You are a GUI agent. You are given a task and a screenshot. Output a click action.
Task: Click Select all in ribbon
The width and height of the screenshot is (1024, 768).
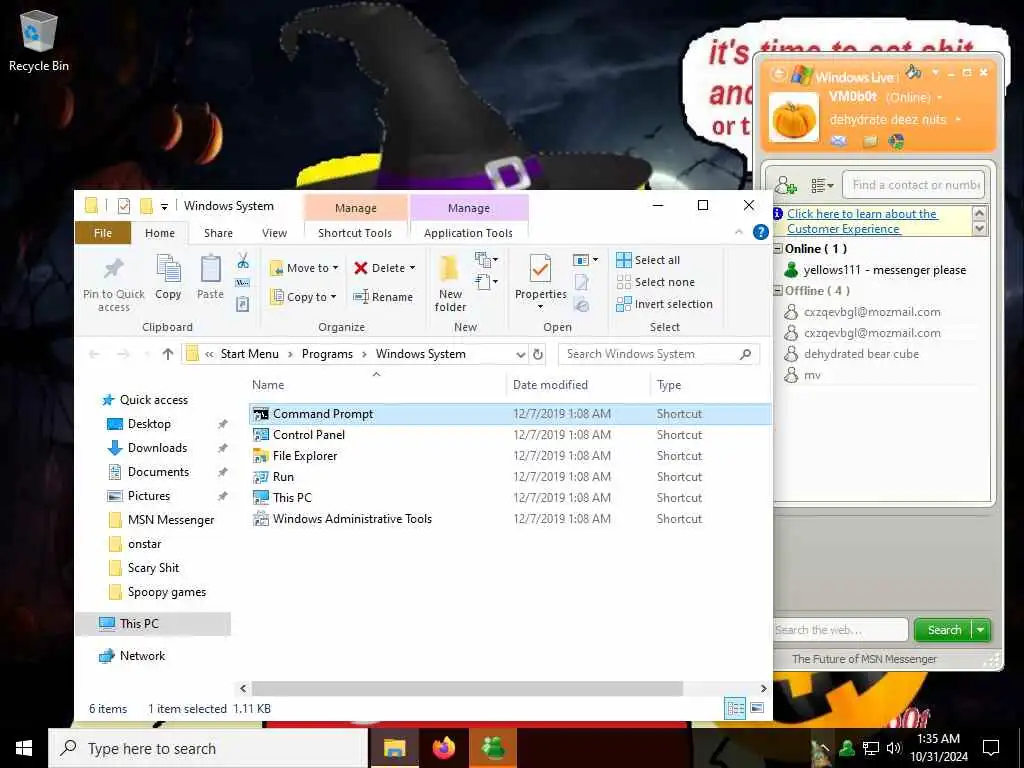tap(648, 260)
